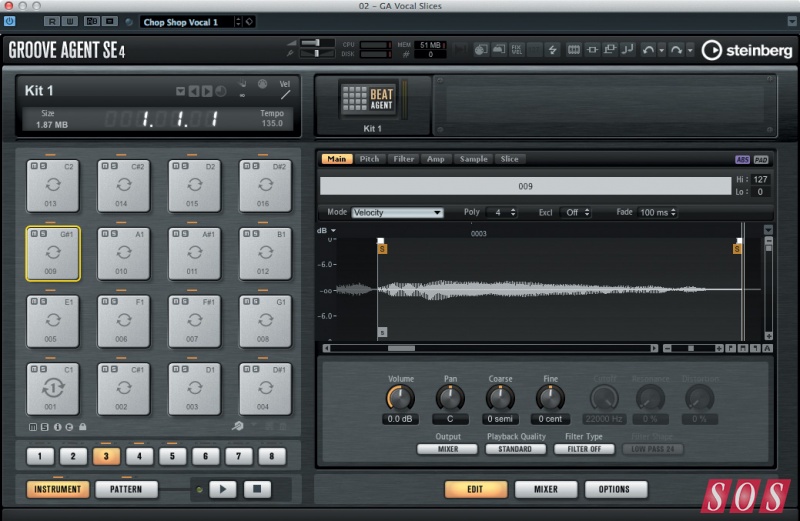Toggle solo on pad 009 (G#1)
Screen dimensions: 800x521
click(x=42, y=234)
